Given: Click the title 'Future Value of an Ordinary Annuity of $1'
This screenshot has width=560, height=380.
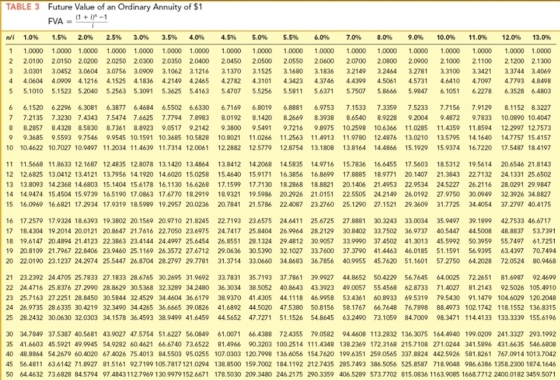Looking at the screenshot, I should point(125,7).
